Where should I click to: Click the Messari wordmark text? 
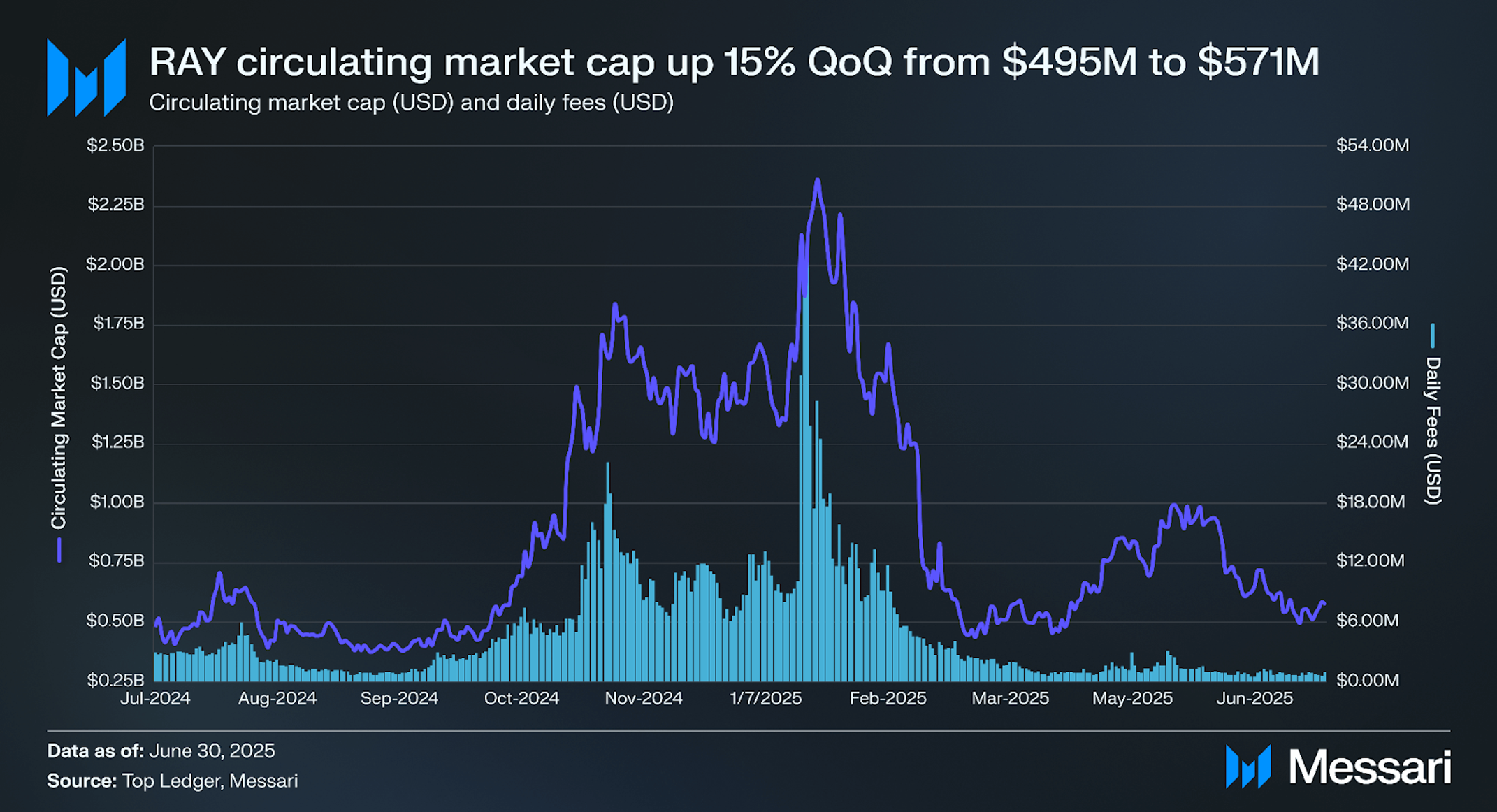pyautogui.click(x=1370, y=767)
